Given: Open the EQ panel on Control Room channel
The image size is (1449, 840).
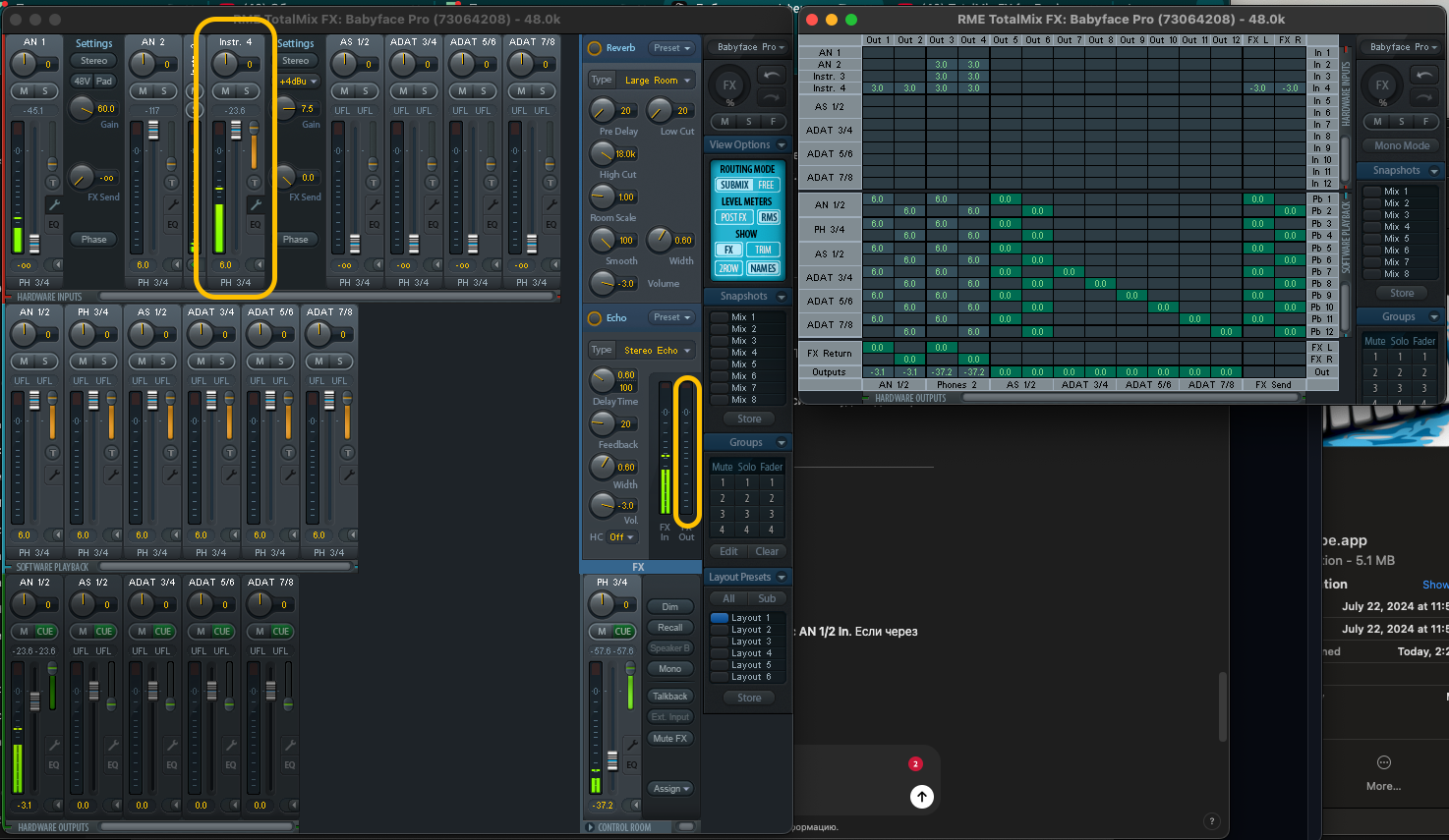Looking at the screenshot, I should click(x=631, y=764).
